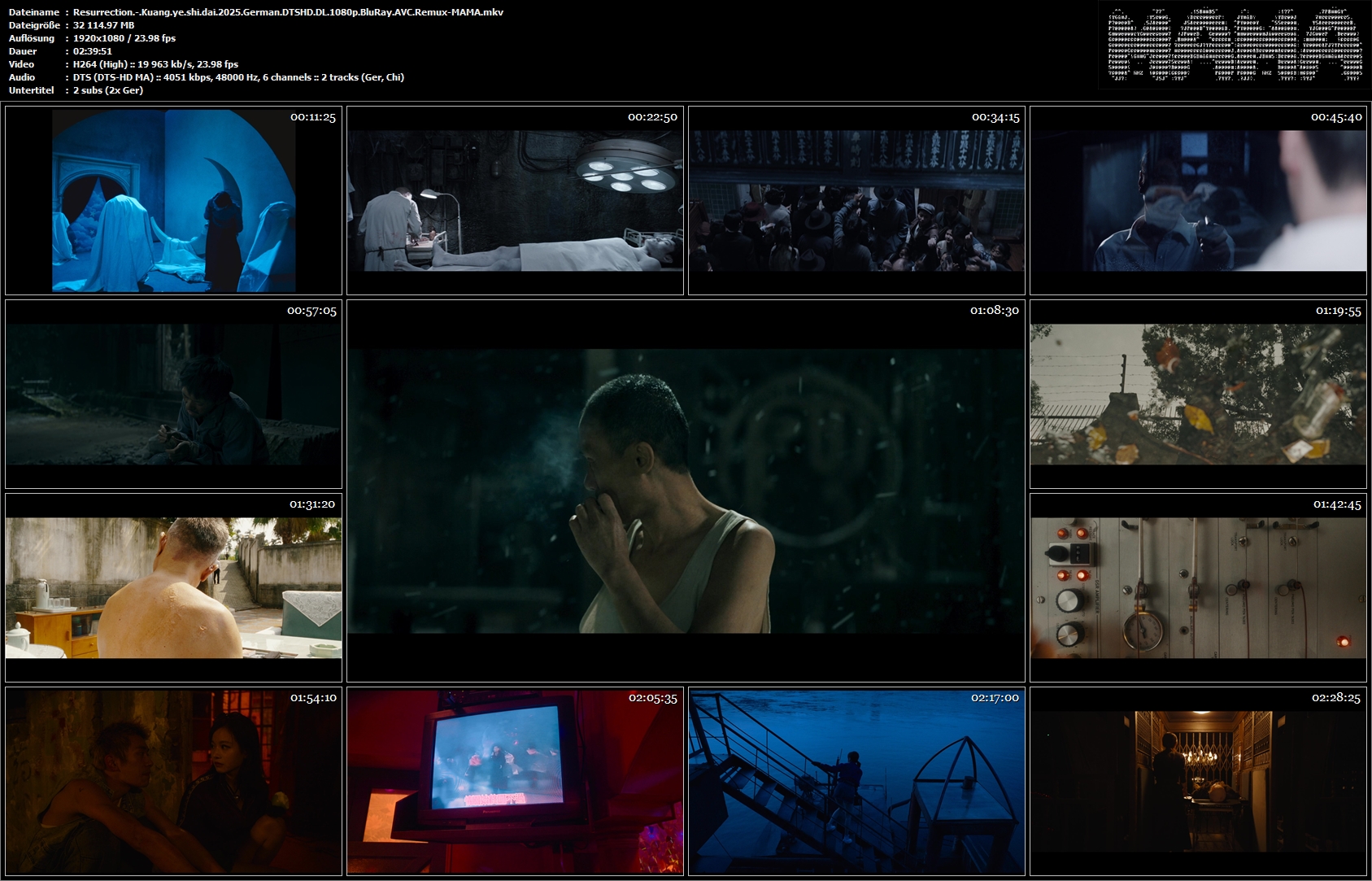Image resolution: width=1372 pixels, height=881 pixels.
Task: Select the dark thumbnail at 00:57:05
Action: pos(173,394)
